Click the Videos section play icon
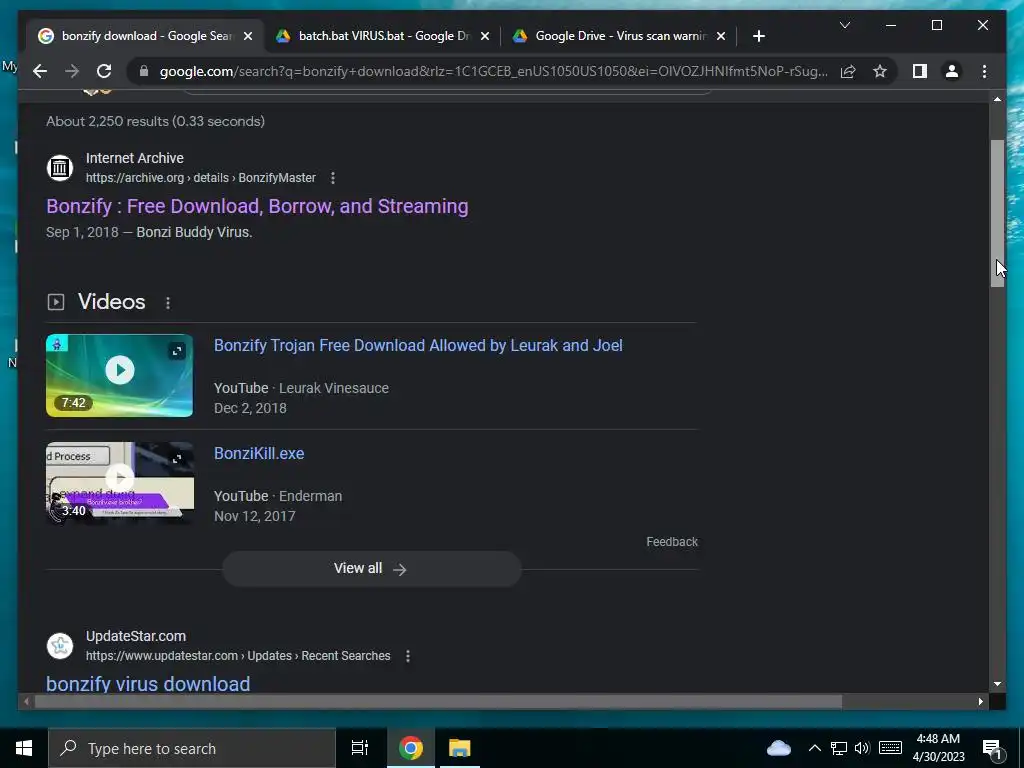This screenshot has height=768, width=1024. tap(56, 302)
